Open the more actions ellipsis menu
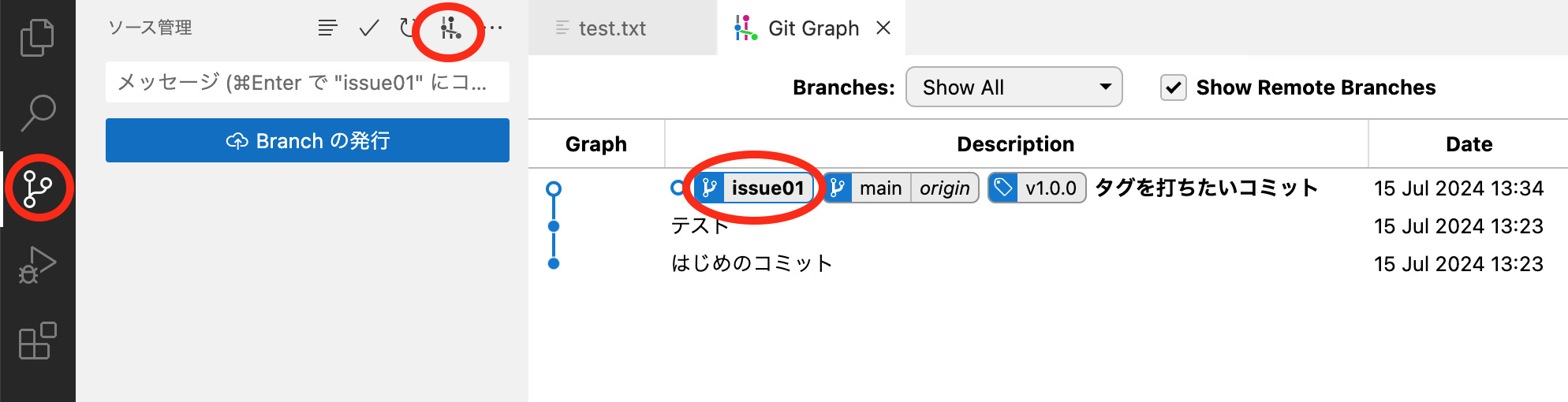This screenshot has height=402, width=1568. tap(496, 28)
